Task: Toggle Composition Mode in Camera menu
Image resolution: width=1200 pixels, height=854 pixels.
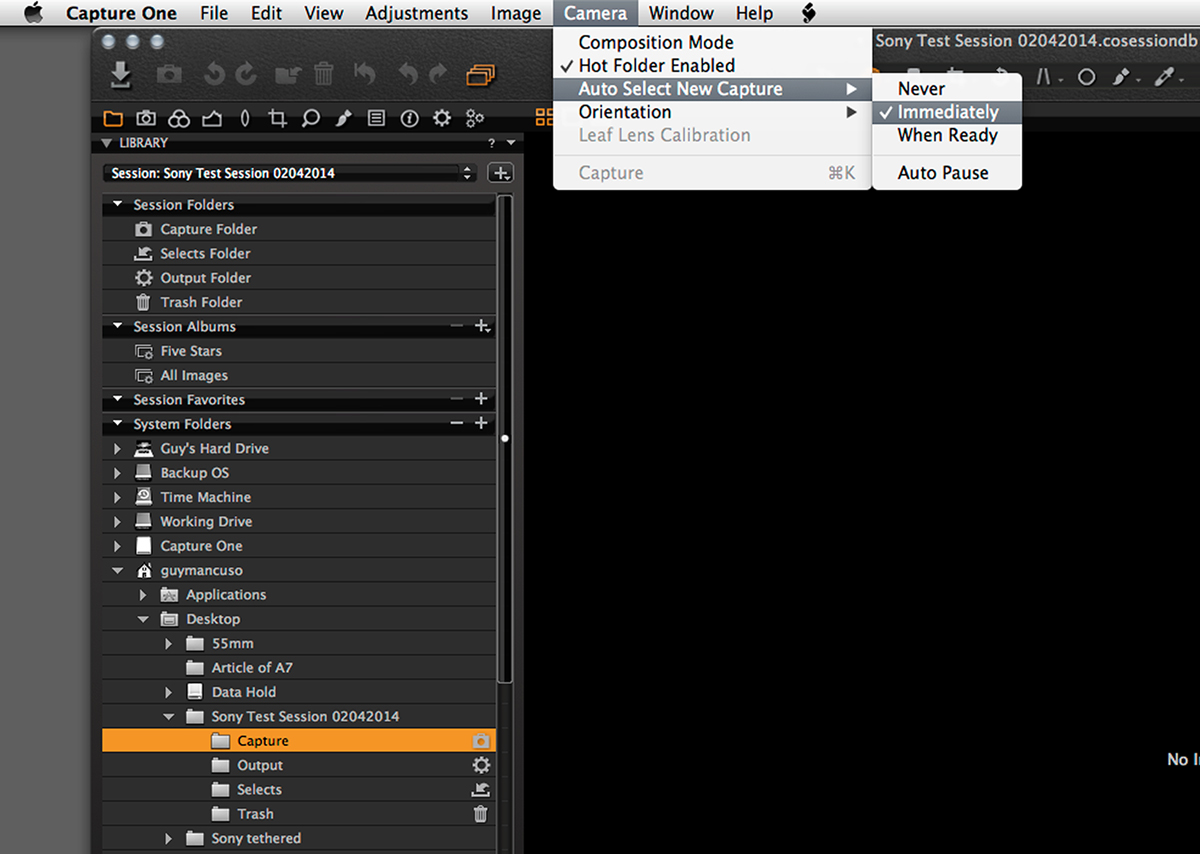Action: pyautogui.click(x=711, y=43)
